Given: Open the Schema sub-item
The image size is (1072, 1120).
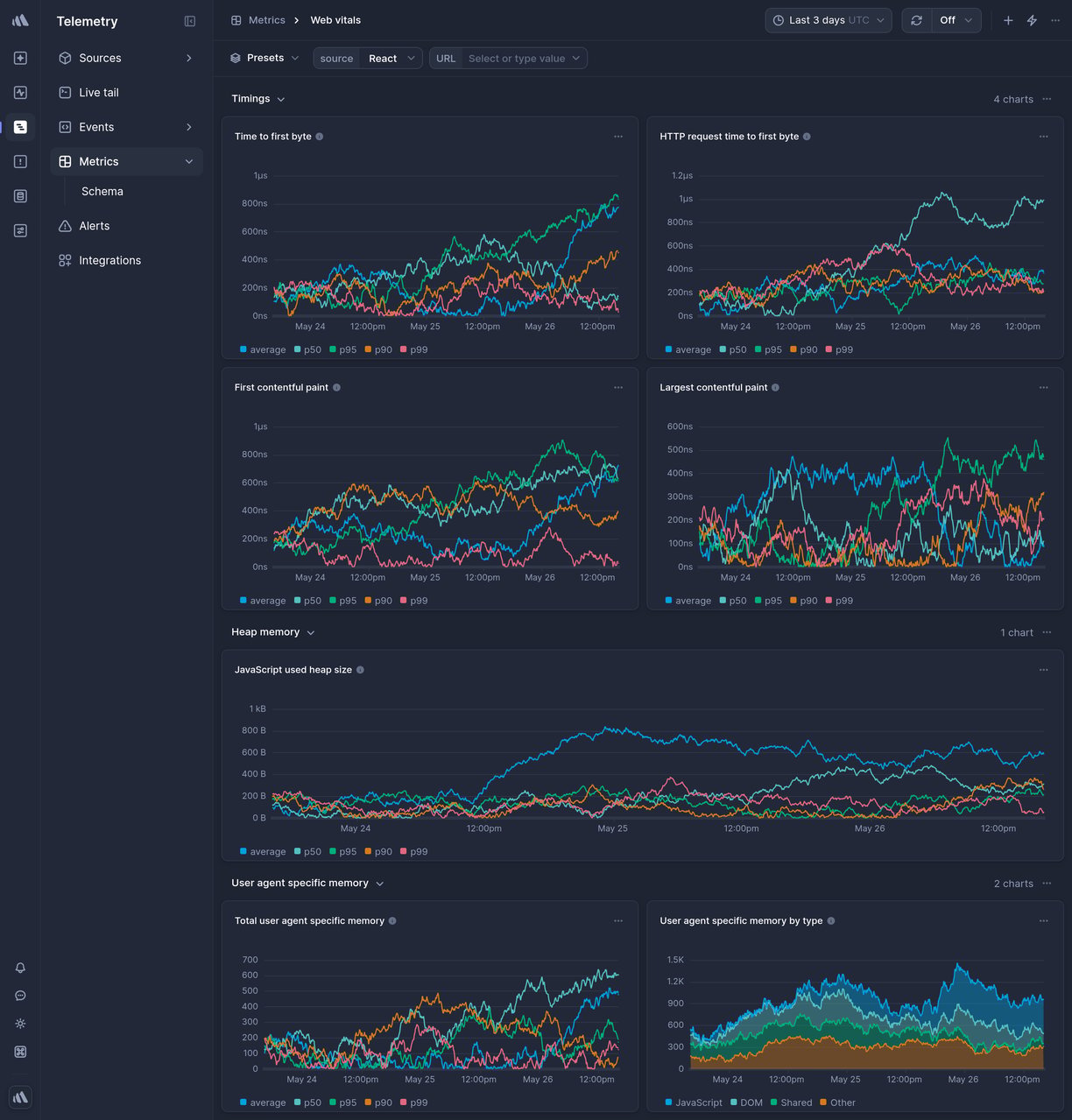Looking at the screenshot, I should pyautogui.click(x=102, y=191).
